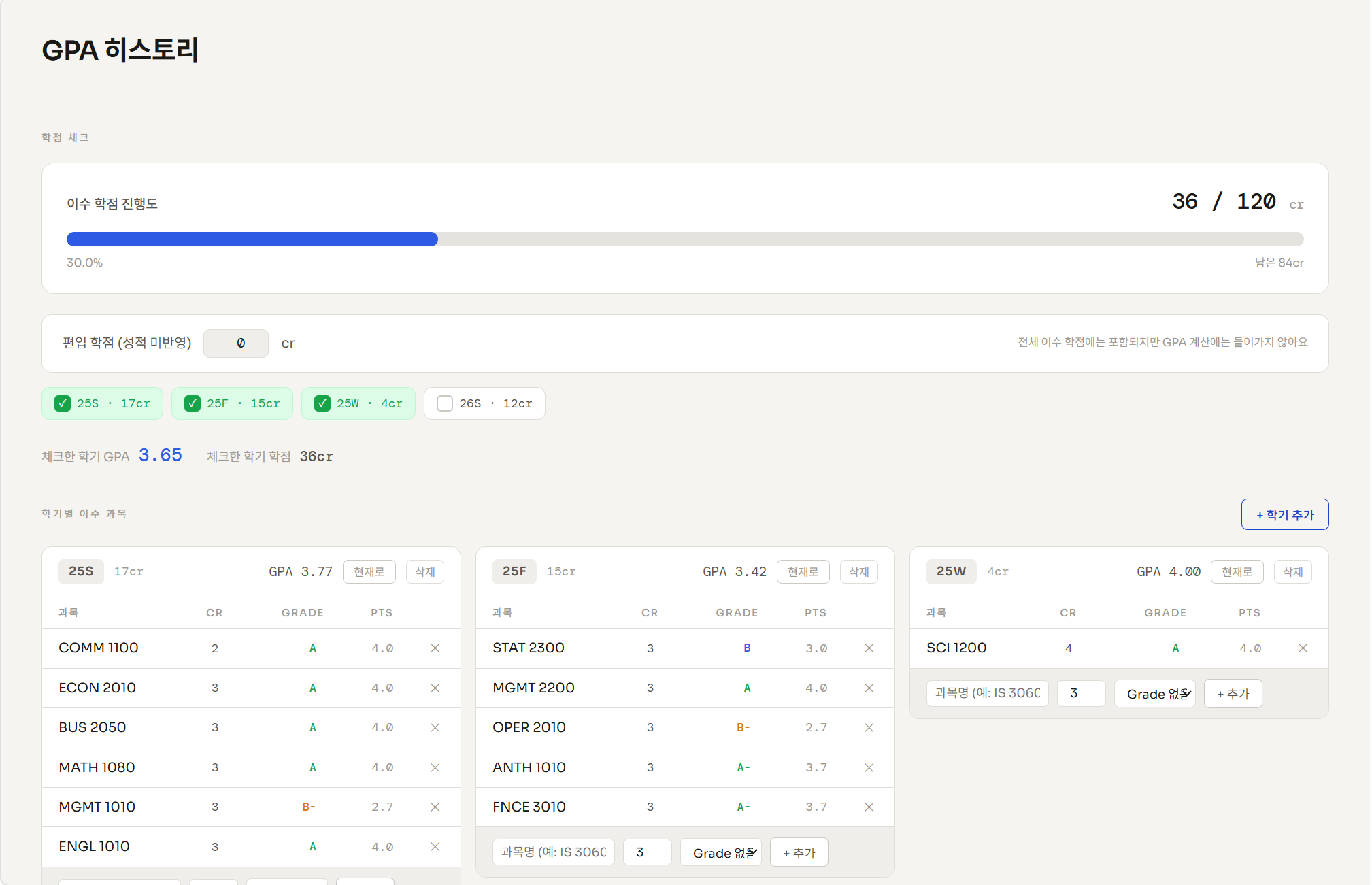Screen dimensions: 1372x885
Task: Remove COMM 1100 course row
Action: (x=435, y=648)
